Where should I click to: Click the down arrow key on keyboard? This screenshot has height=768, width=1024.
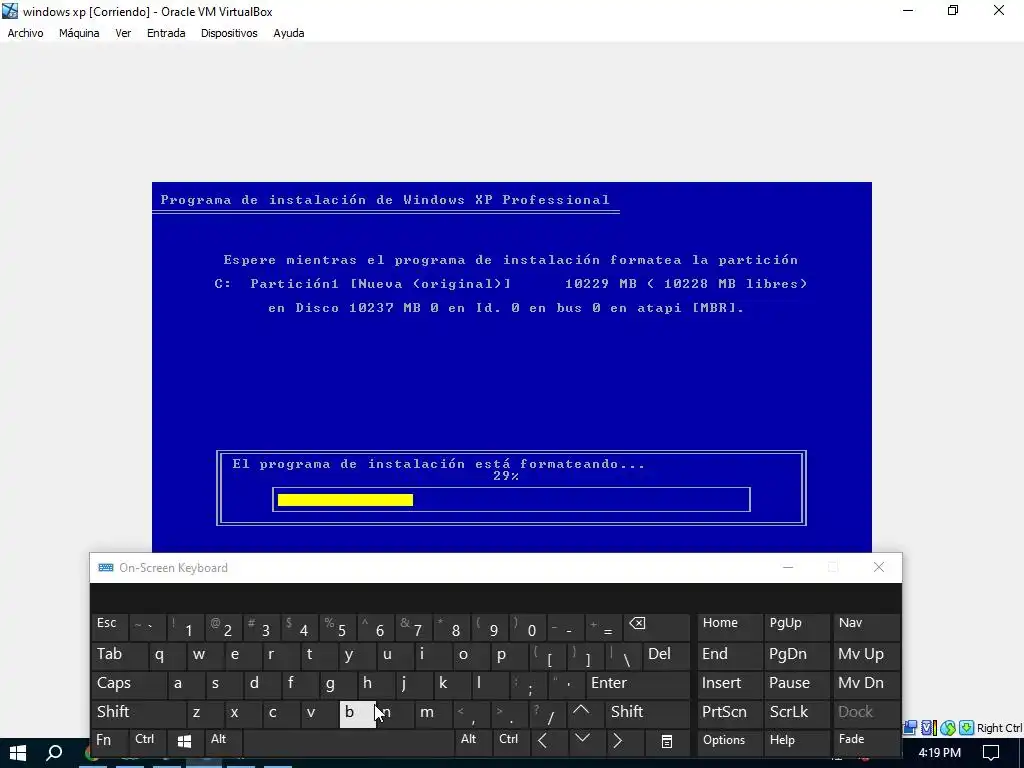[x=583, y=740]
